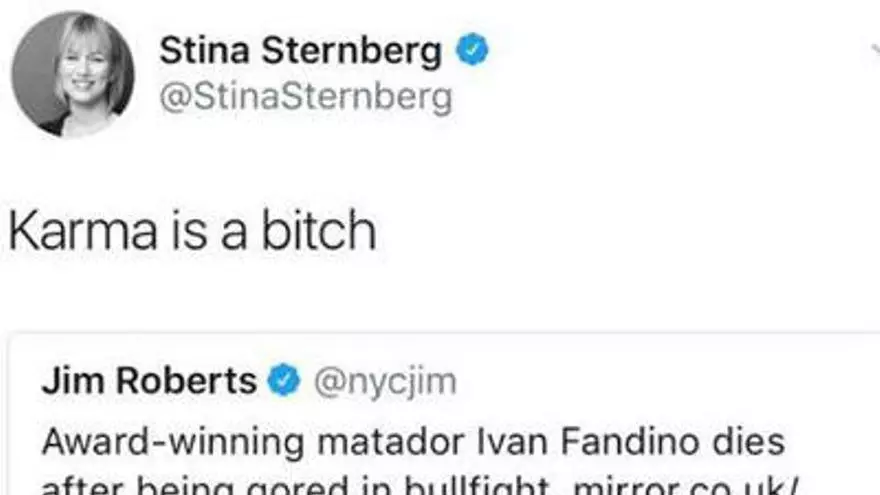Click the @StinaSternberg handle

[306, 98]
